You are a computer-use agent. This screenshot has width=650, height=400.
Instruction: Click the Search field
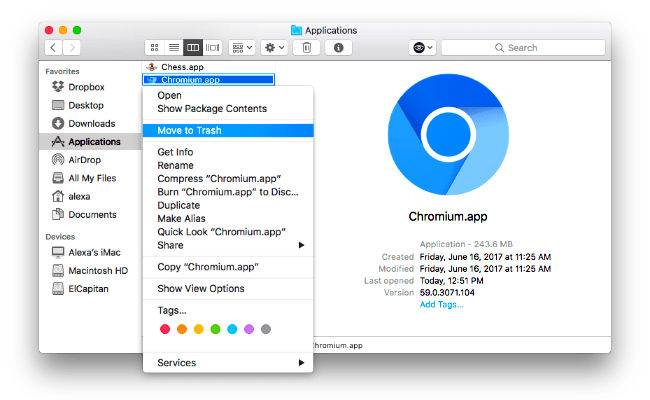pos(520,47)
